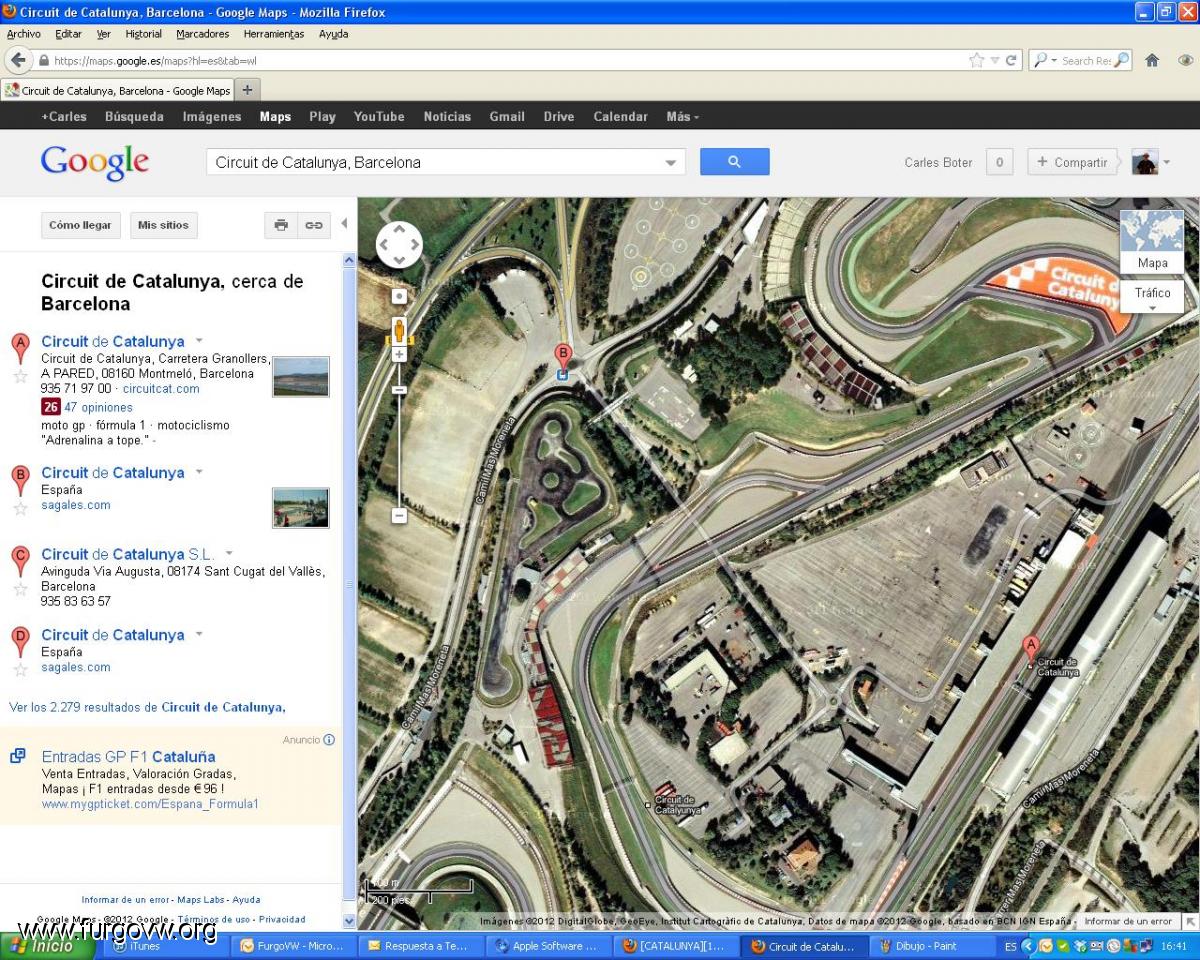Read the 47 opiniones reviews

[x=98, y=407]
